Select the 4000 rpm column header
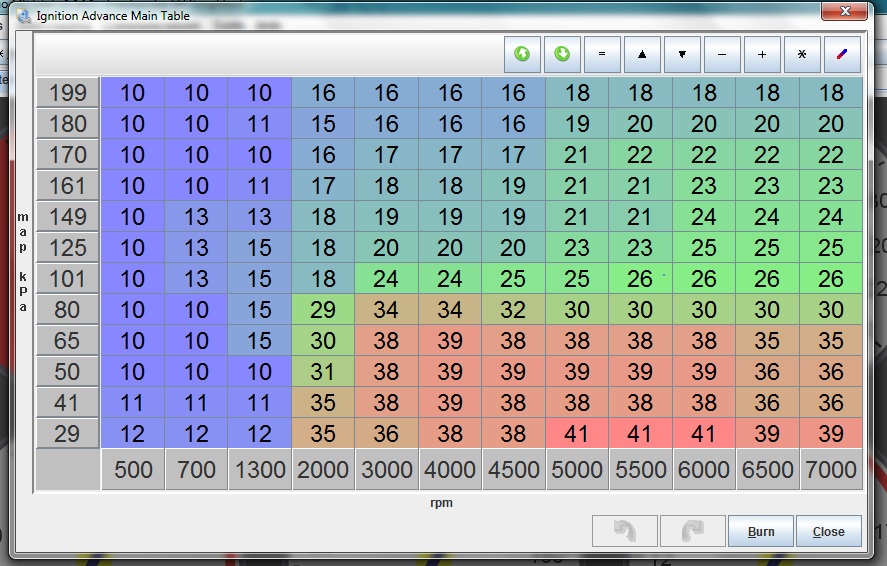 point(450,469)
